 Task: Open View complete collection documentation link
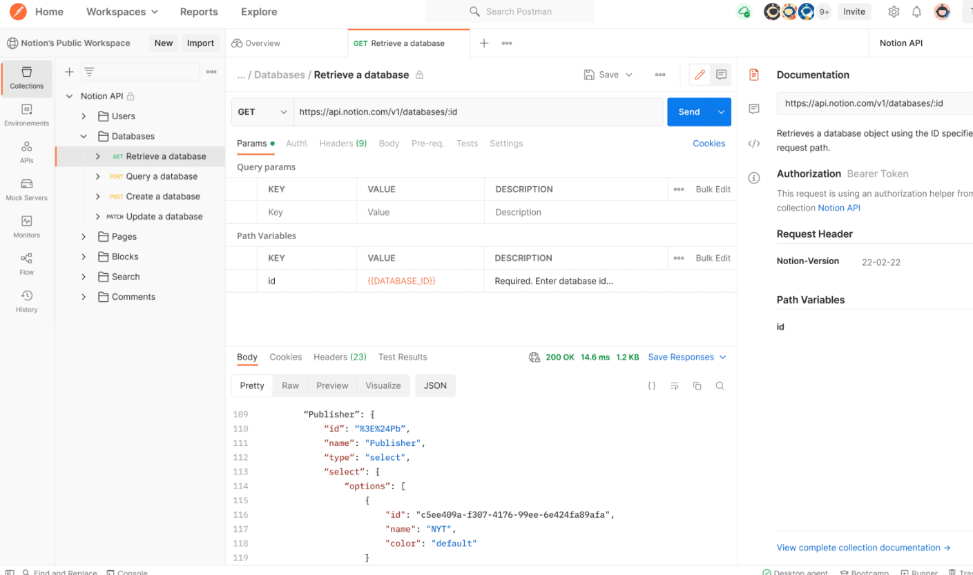(863, 548)
